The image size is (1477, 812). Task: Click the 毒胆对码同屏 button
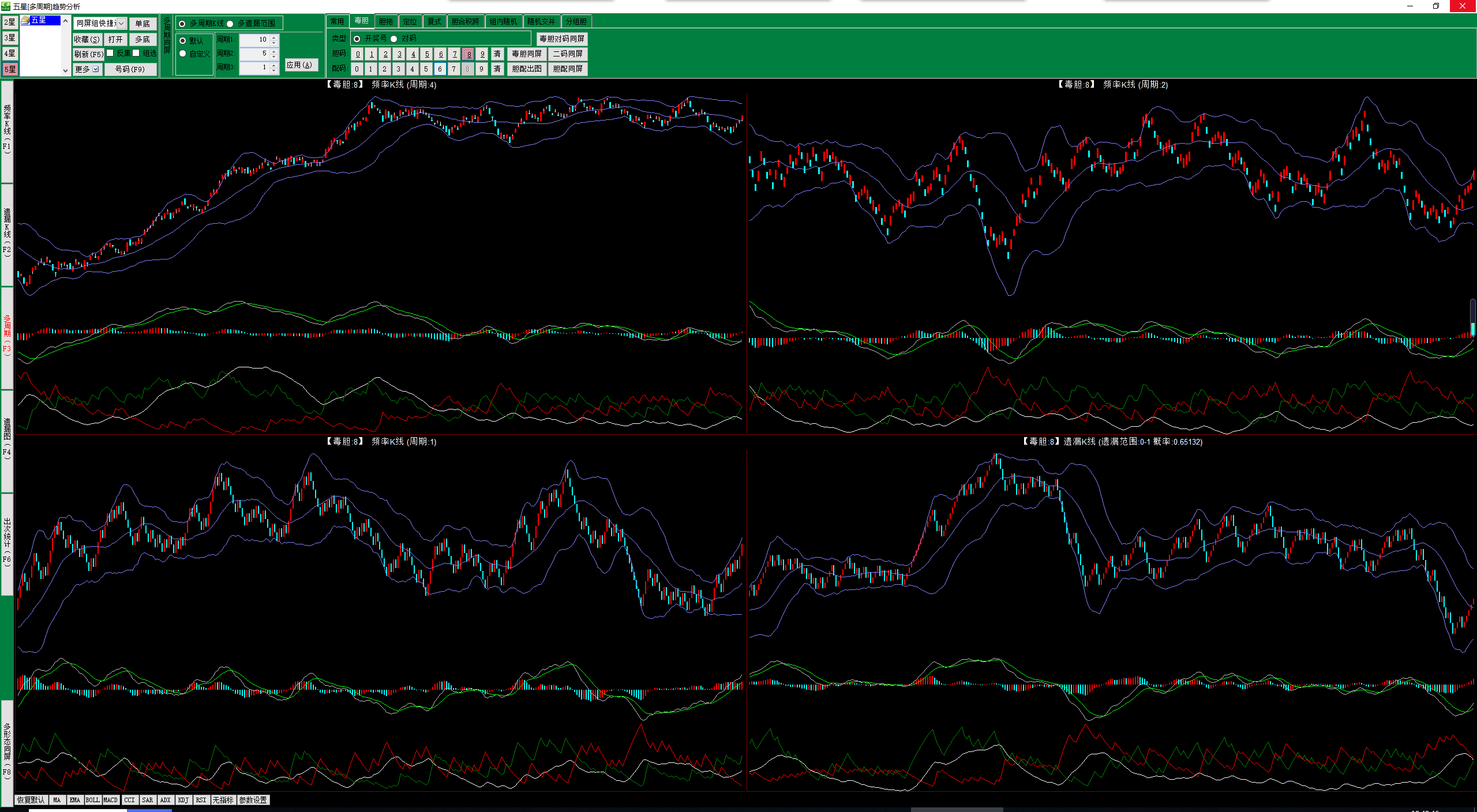[x=561, y=39]
